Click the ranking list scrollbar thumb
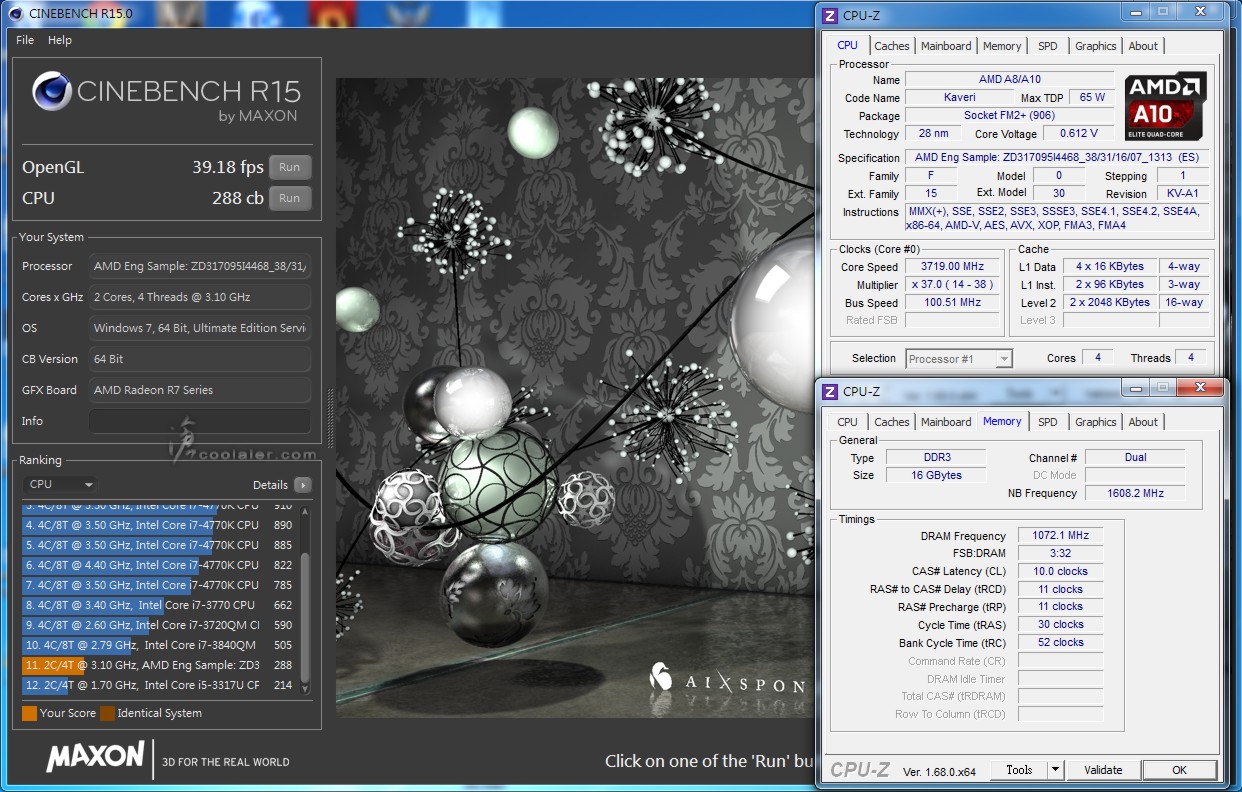The height and width of the screenshot is (792, 1242). click(x=305, y=618)
